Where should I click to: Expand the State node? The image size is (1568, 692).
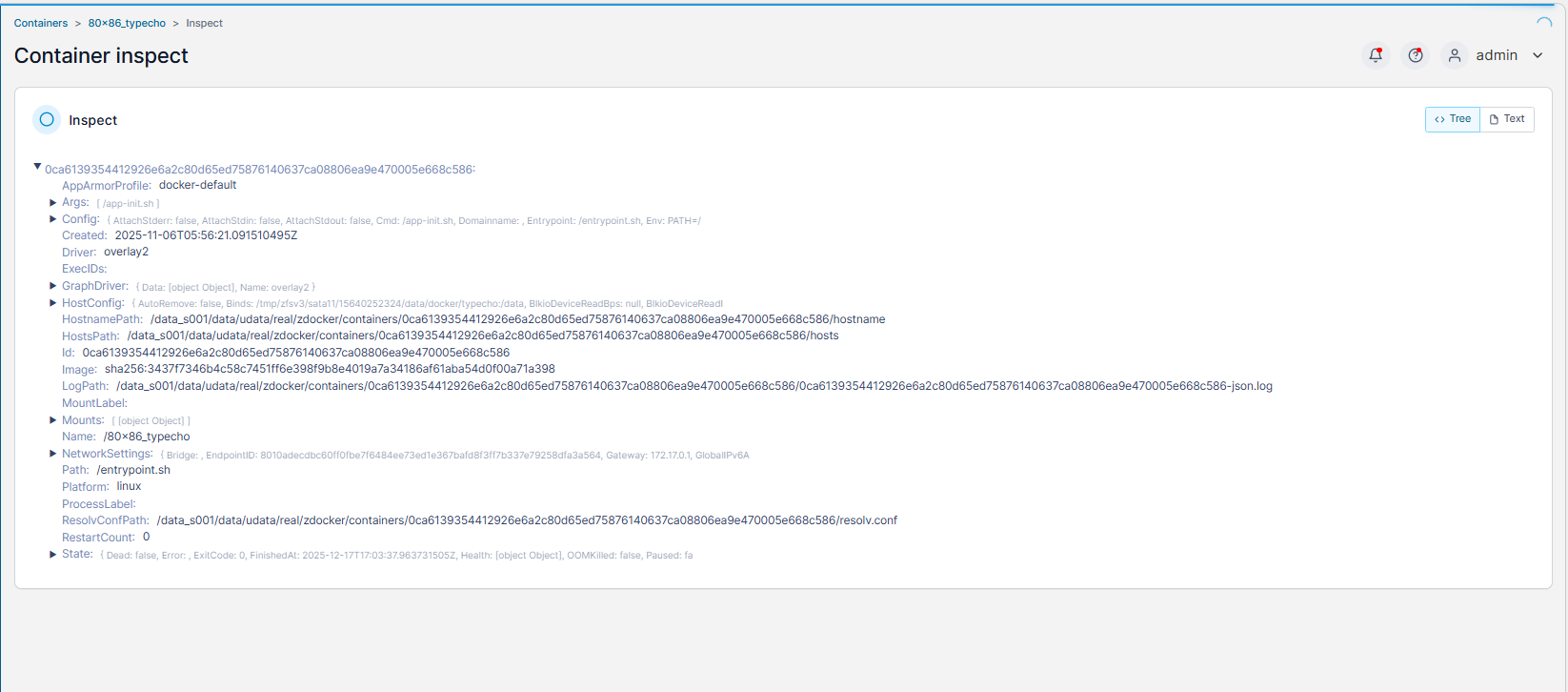coord(53,554)
